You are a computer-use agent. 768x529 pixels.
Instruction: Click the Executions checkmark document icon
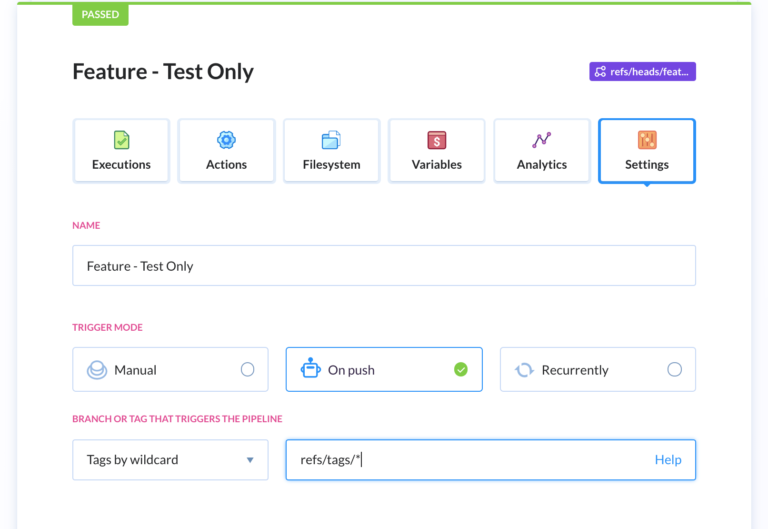pos(121,140)
